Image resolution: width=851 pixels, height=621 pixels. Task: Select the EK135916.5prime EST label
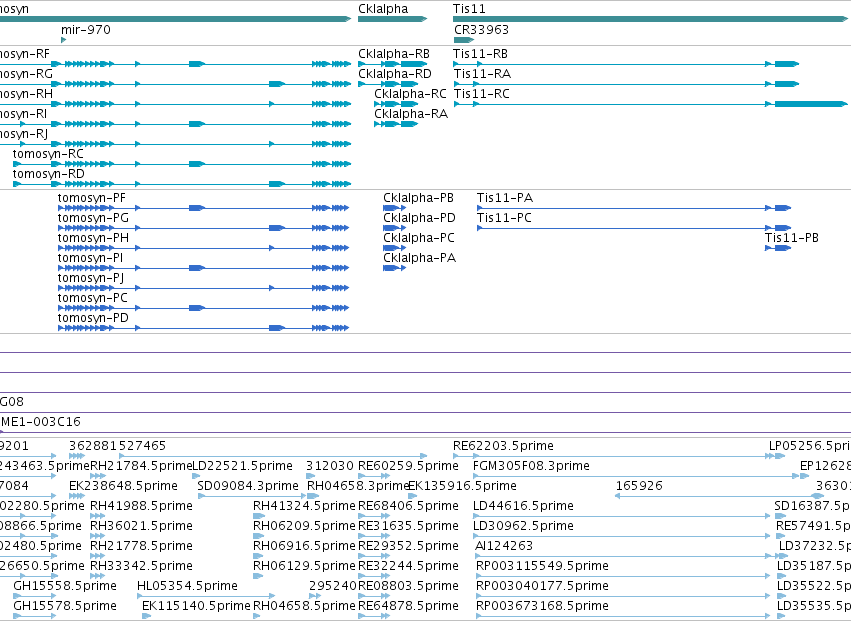(462, 485)
